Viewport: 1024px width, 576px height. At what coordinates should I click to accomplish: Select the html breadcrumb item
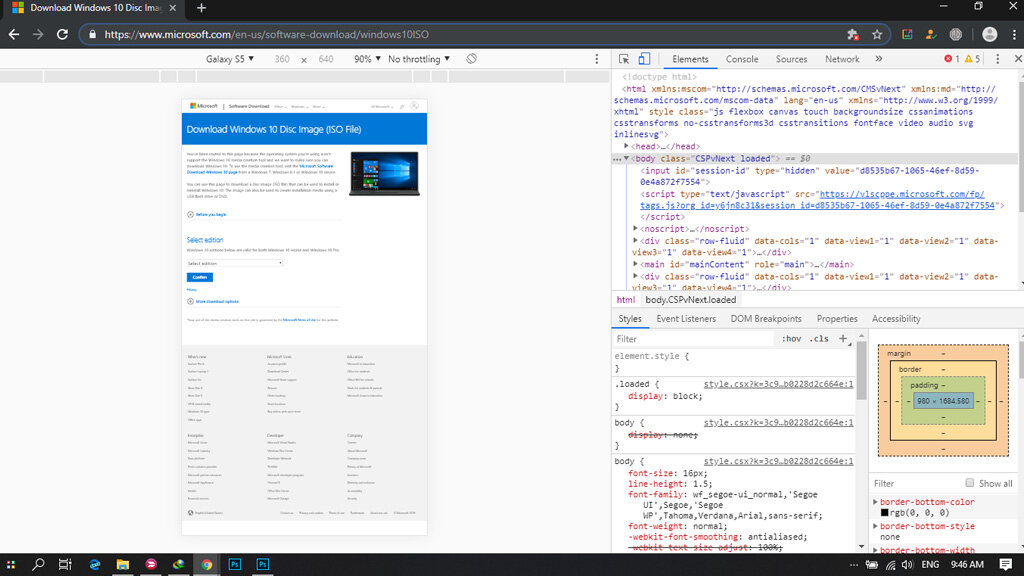point(626,300)
